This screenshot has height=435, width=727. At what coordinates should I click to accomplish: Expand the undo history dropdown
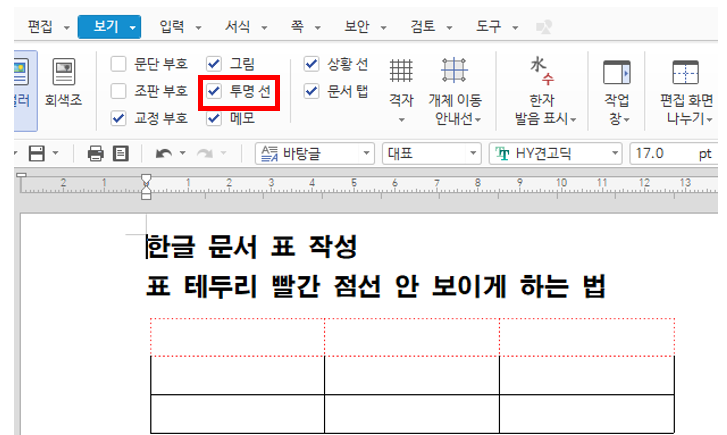coord(182,153)
